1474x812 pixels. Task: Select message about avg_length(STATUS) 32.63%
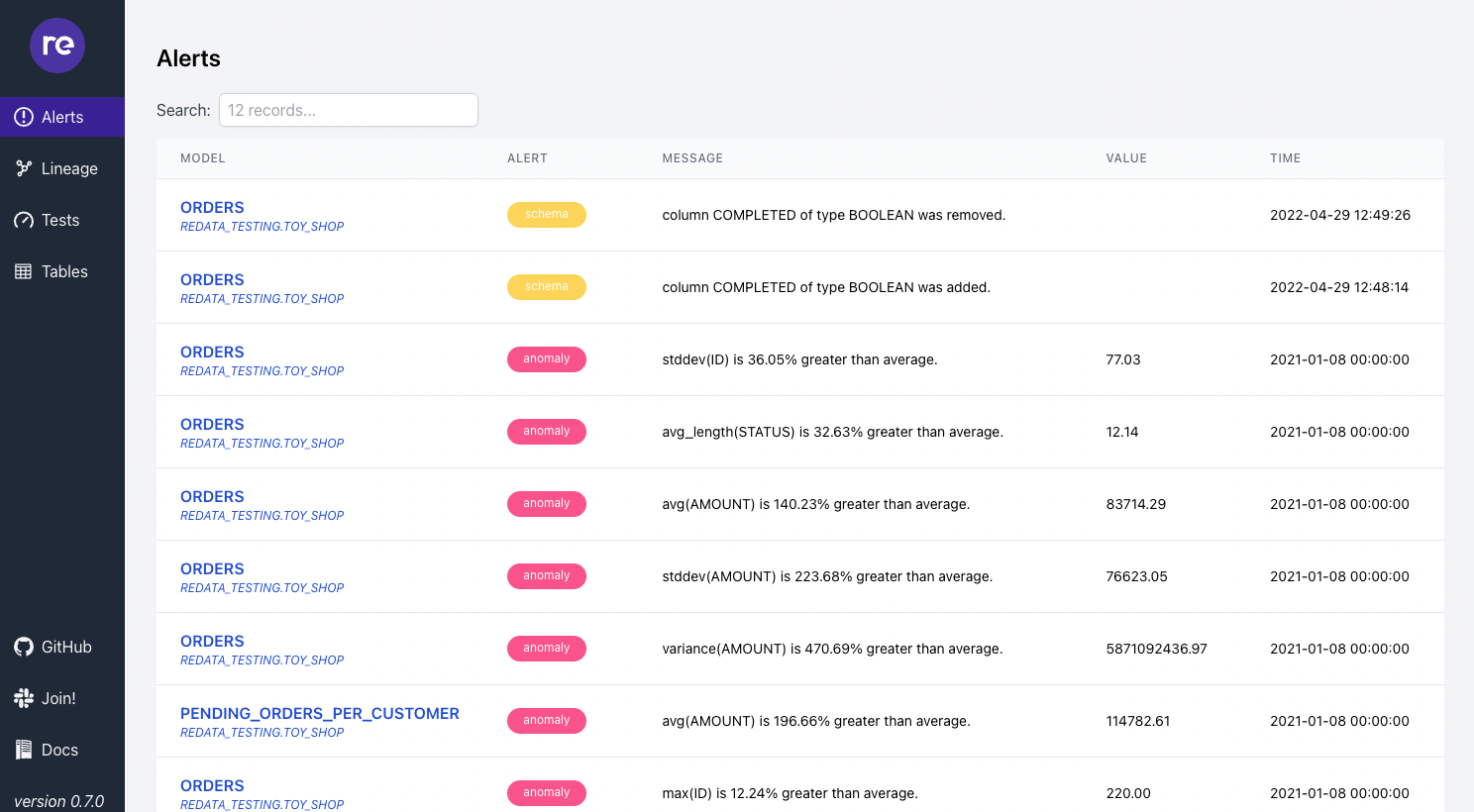pyautogui.click(x=832, y=432)
